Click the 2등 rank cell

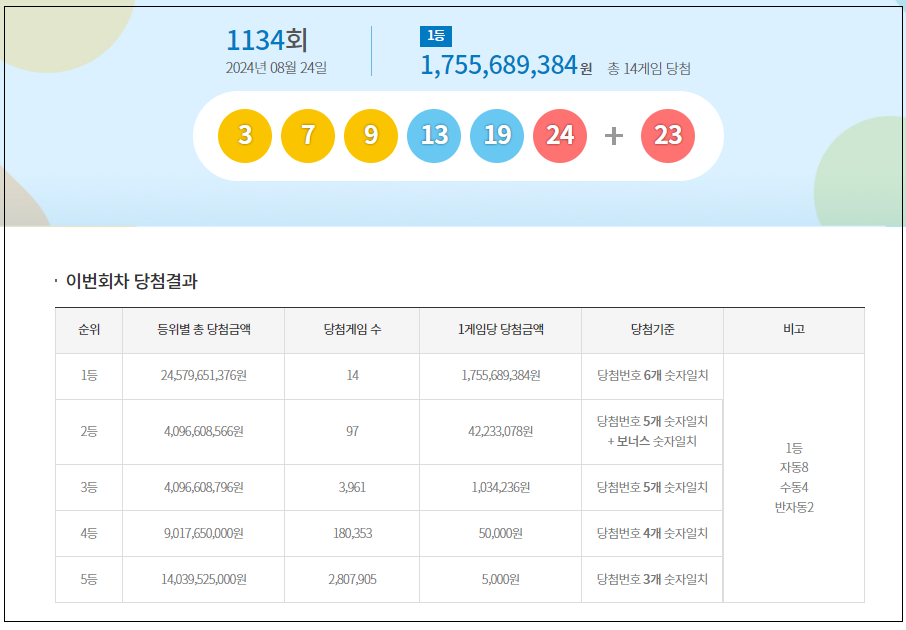[x=89, y=432]
